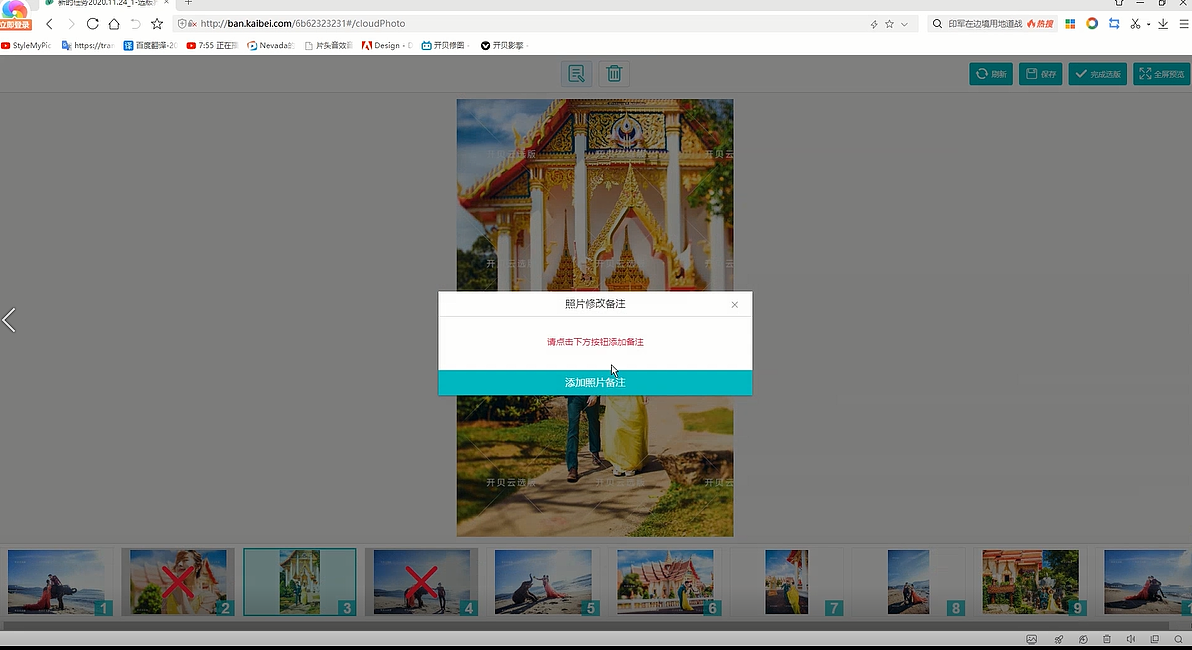Click the multicolor ring extension icon

click(1092, 24)
